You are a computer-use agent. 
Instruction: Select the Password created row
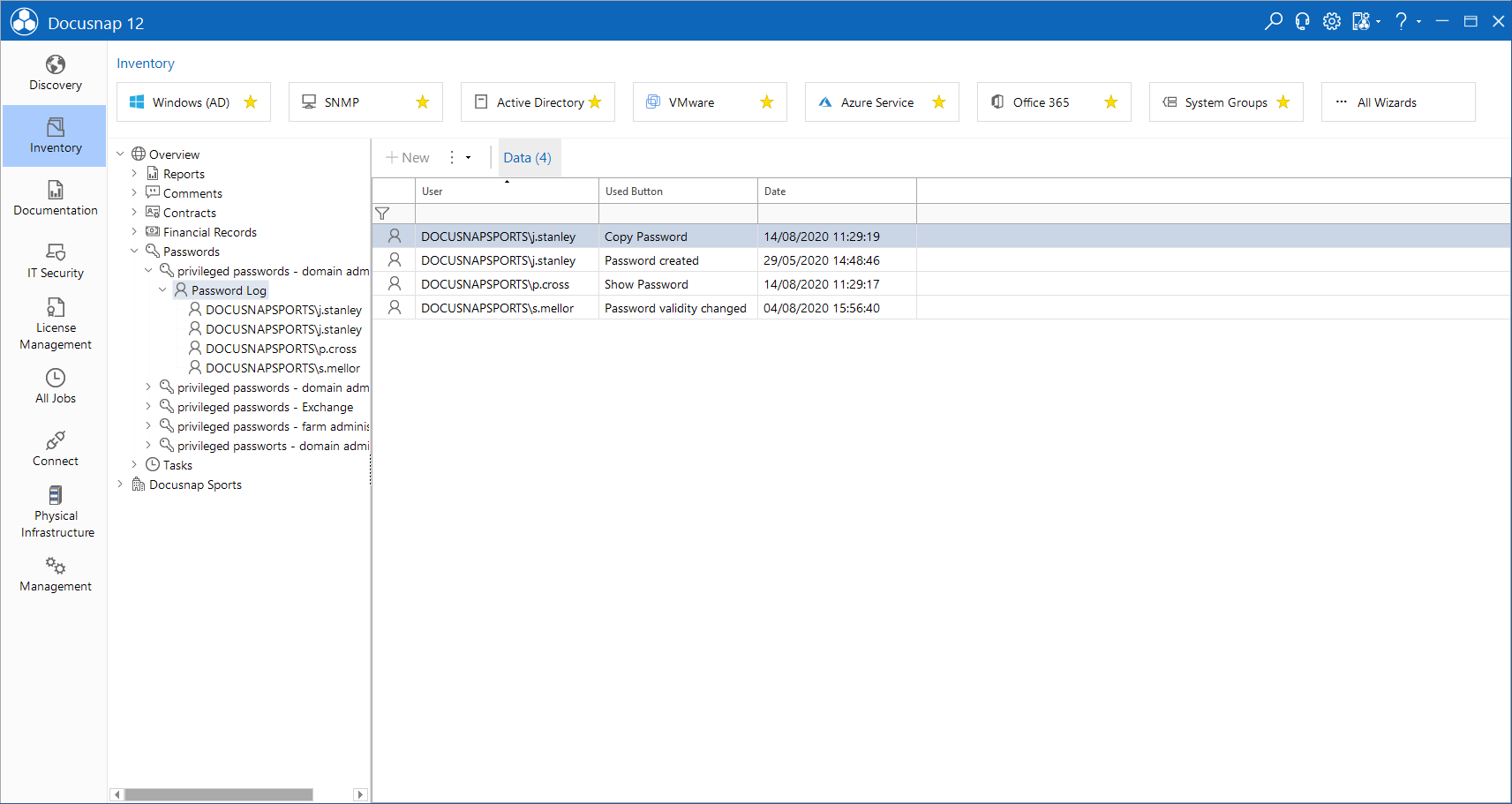[x=941, y=260]
